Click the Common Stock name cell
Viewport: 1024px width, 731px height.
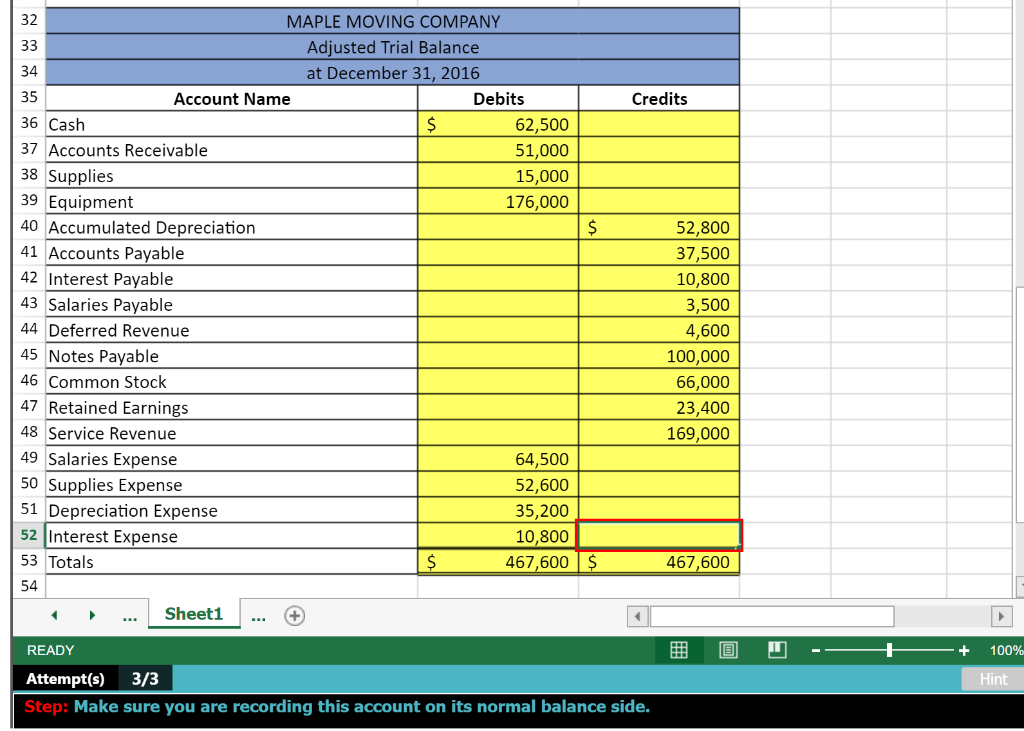coord(232,382)
